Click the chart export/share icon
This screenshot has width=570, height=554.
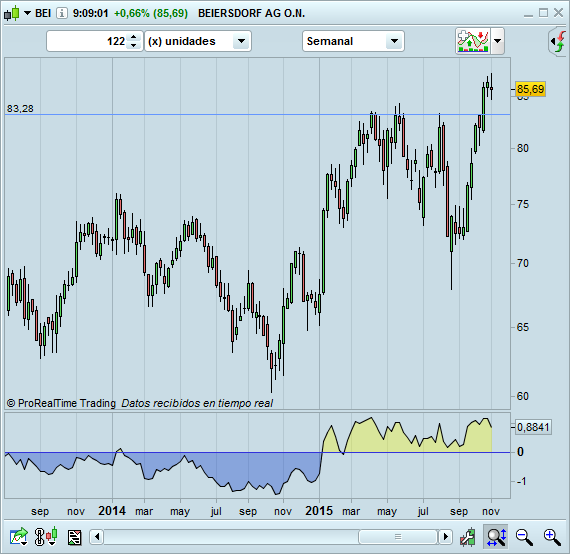point(19,537)
